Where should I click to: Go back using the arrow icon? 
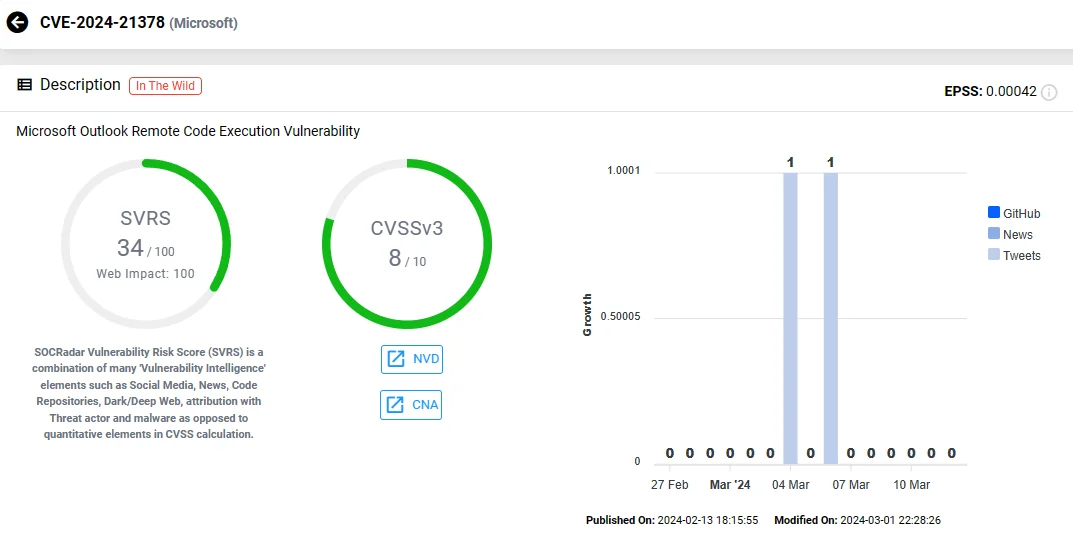[17, 23]
